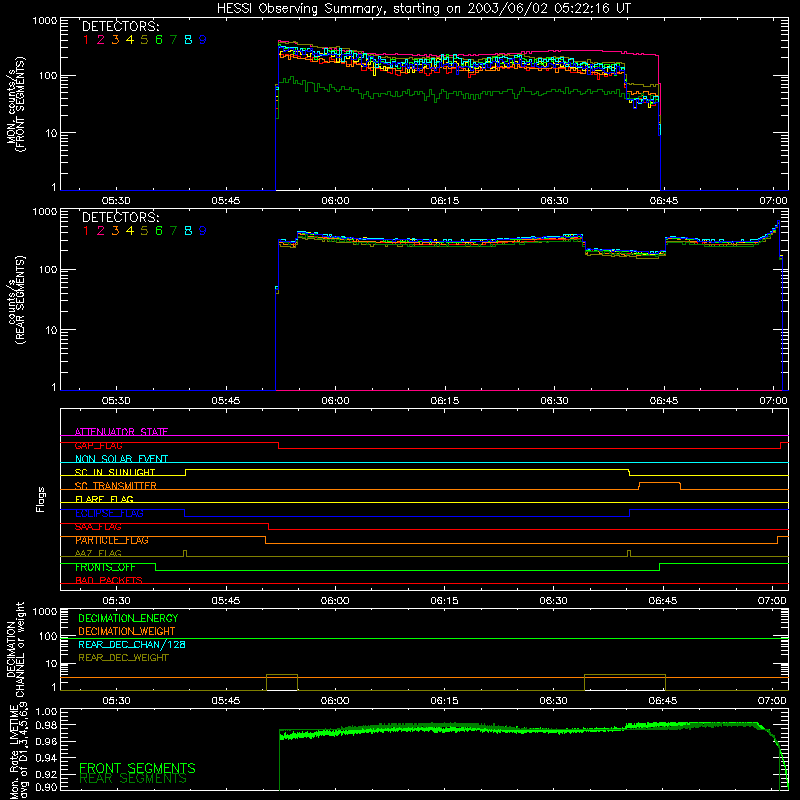Click the 100 y-axis label on the decimation plot
Screen dimensions: 800x800
point(48,636)
